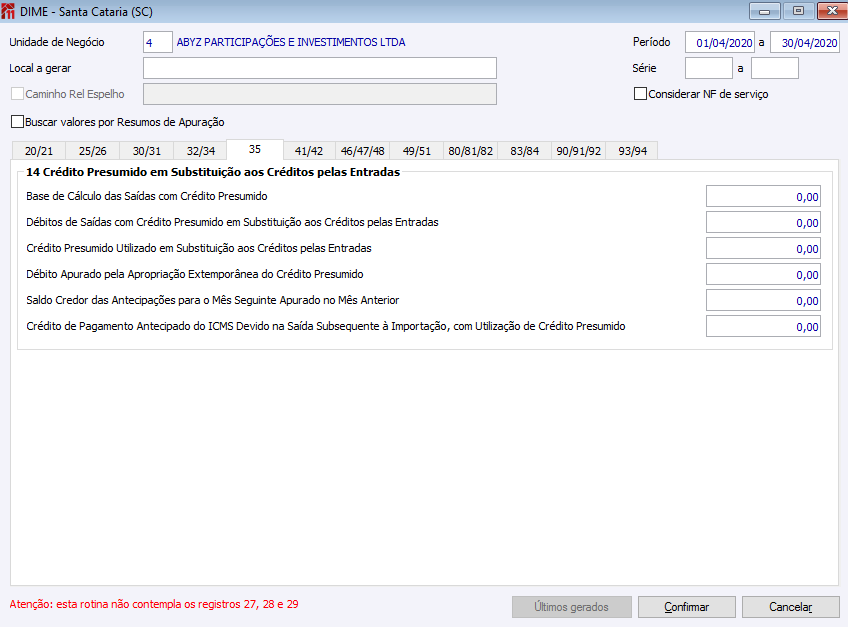
Task: Select the 90/91/92 tab
Action: tap(579, 151)
